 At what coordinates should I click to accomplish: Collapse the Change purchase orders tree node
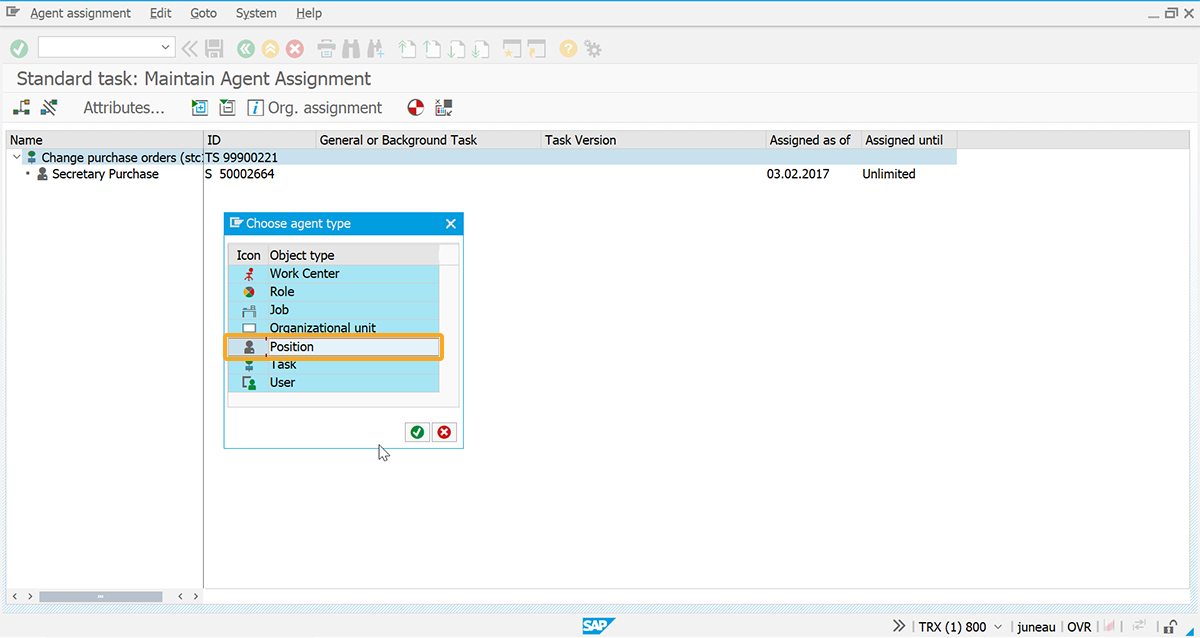[16, 158]
